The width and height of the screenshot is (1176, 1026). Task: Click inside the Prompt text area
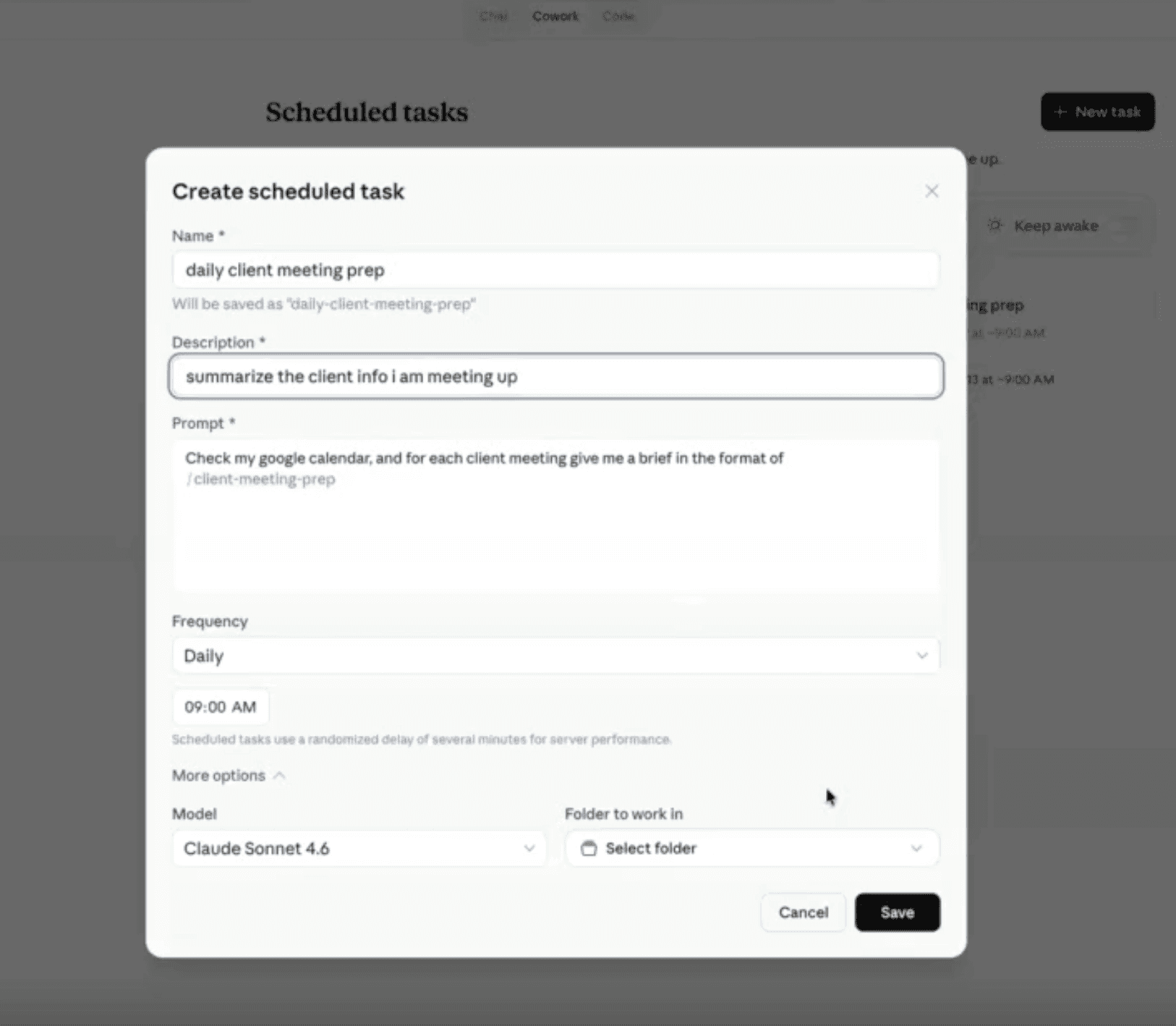click(555, 514)
